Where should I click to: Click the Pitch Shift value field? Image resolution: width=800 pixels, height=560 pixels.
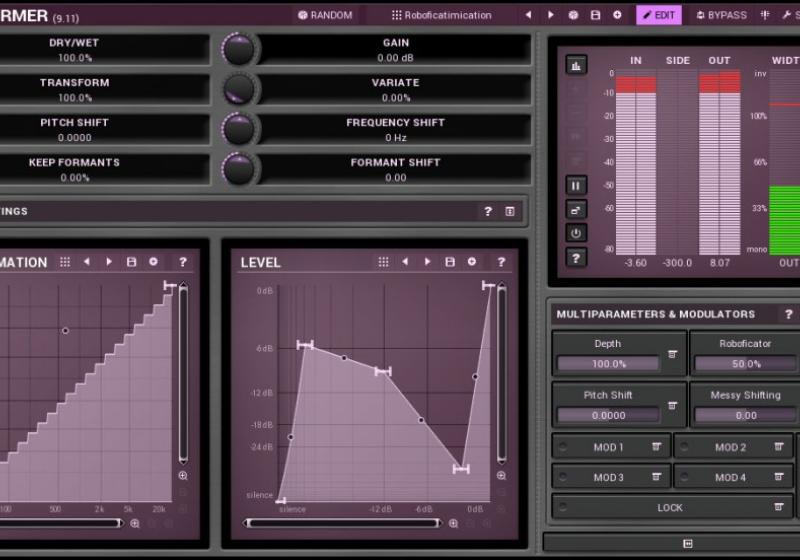(x=75, y=138)
